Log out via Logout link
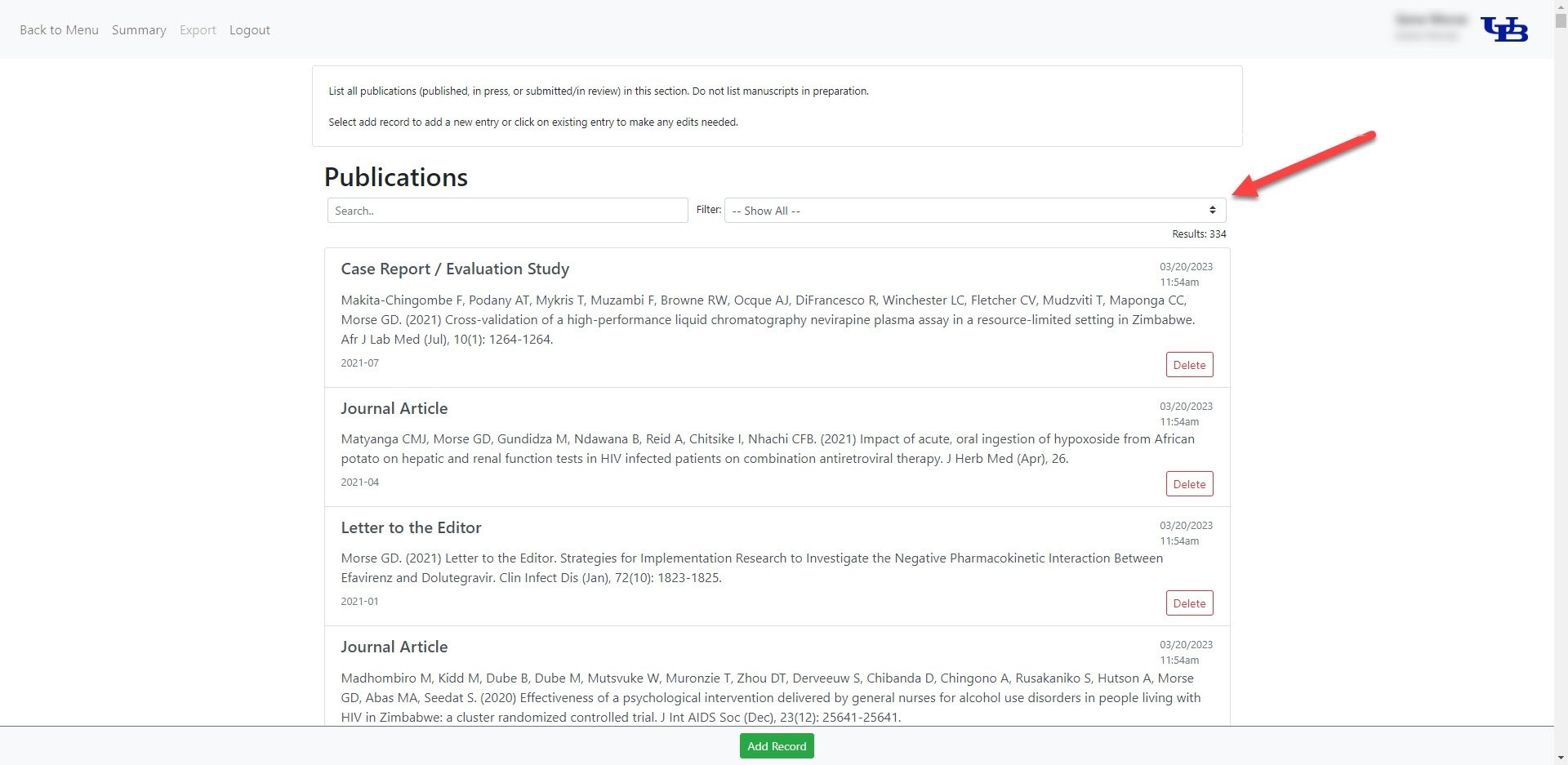This screenshot has width=1568, height=765. coord(249,30)
